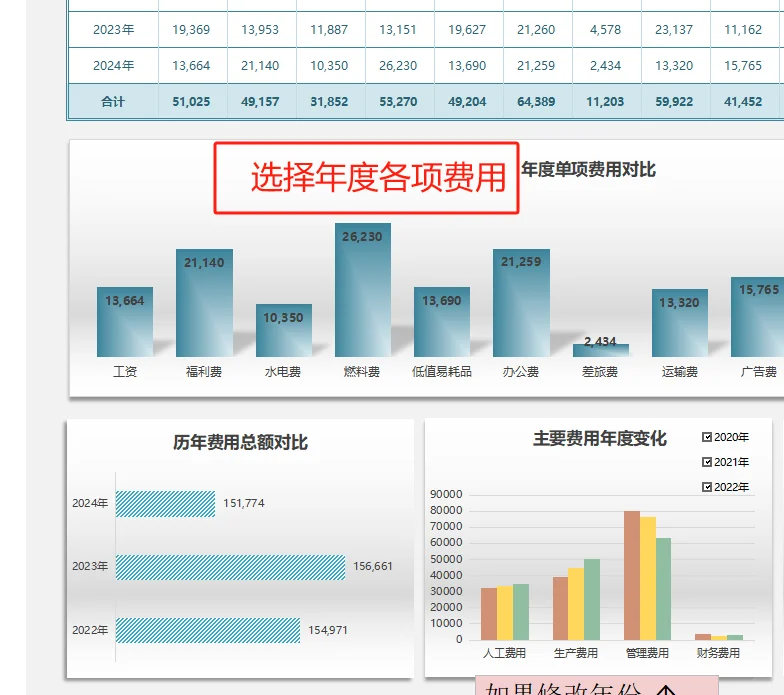Select the 2024年 row header cell
Viewport: 784px width, 695px height.
(114, 66)
